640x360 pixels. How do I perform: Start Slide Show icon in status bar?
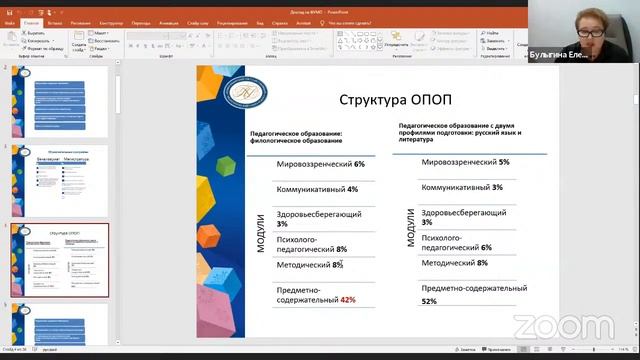click(x=563, y=349)
